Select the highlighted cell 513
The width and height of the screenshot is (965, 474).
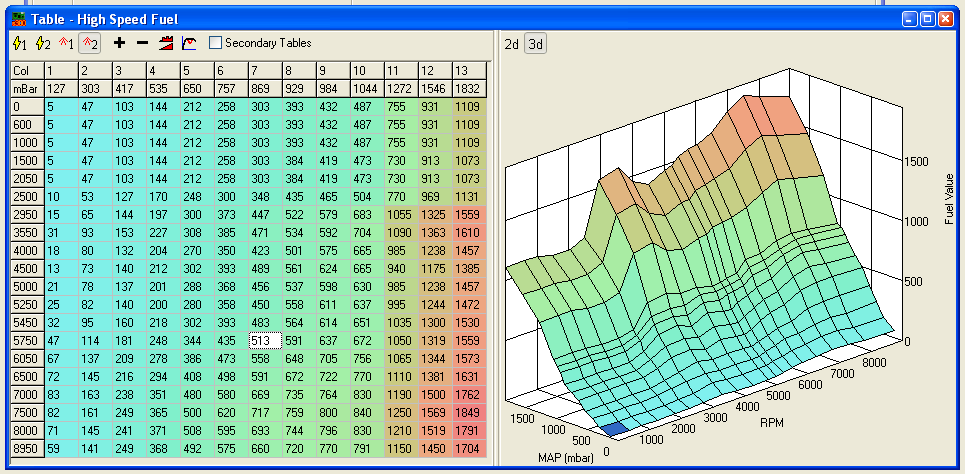[x=265, y=340]
